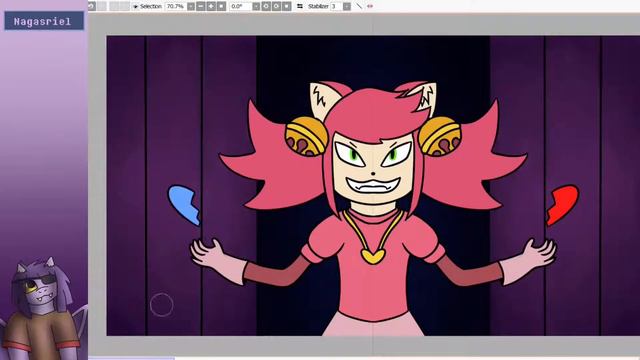Rotate canvas clockwise button
Screen dimensions: 640x360
[276, 7]
